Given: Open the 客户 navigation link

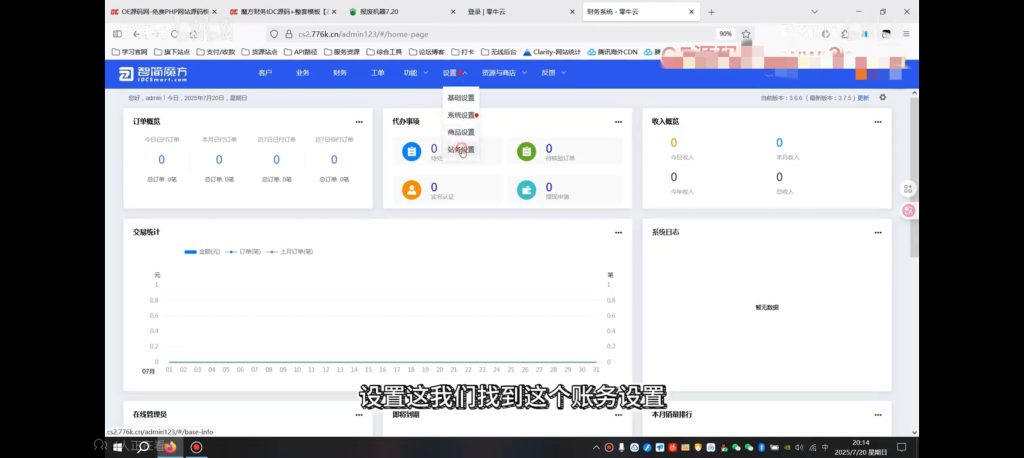Looking at the screenshot, I should click(265, 73).
